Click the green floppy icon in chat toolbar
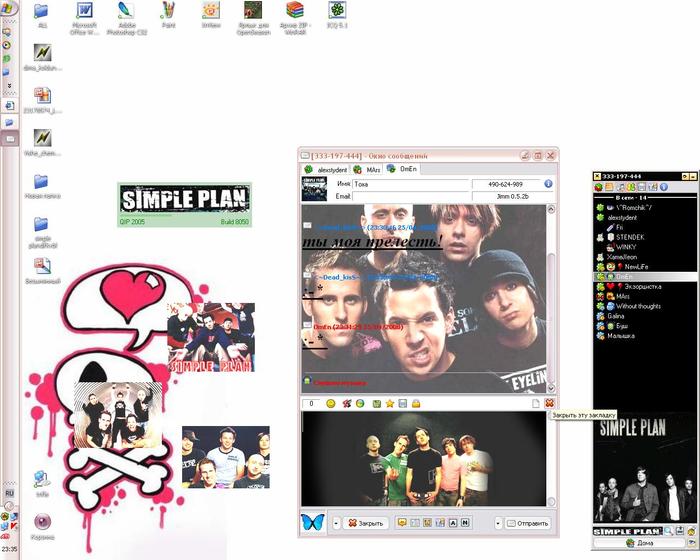700x560 pixels. pyautogui.click(x=377, y=404)
